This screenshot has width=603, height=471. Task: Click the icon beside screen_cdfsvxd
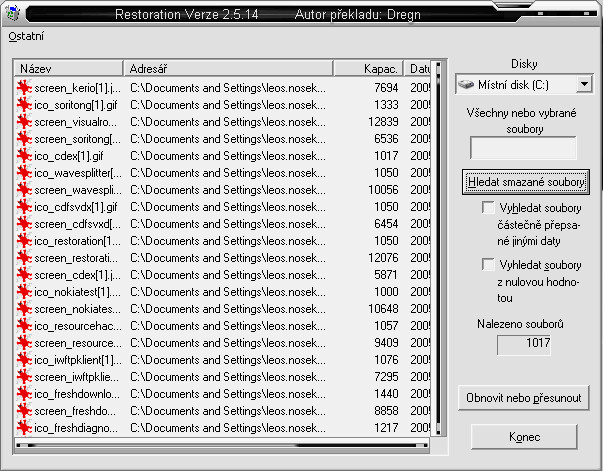click(x=24, y=223)
